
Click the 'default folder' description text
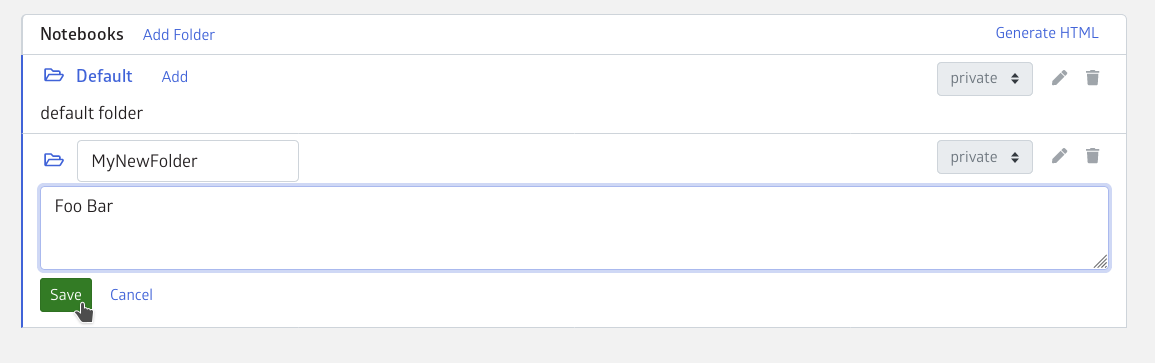[91, 113]
